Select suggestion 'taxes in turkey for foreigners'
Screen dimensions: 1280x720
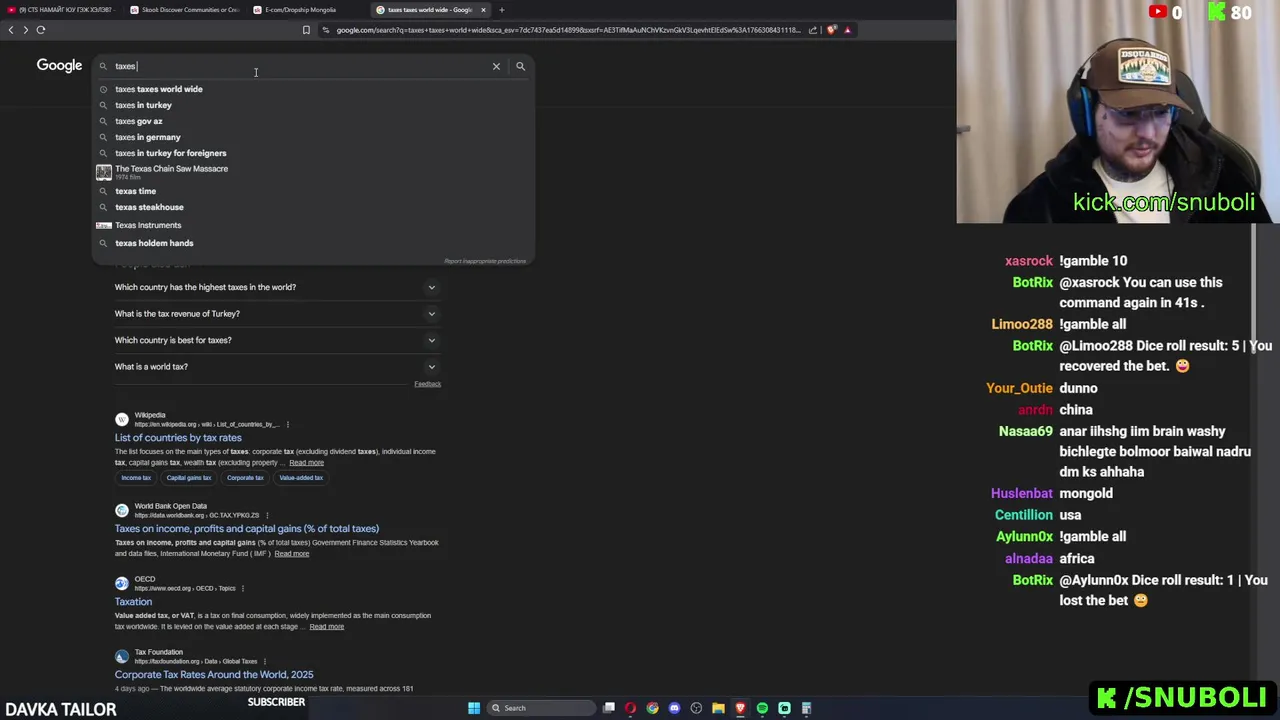tap(312, 153)
